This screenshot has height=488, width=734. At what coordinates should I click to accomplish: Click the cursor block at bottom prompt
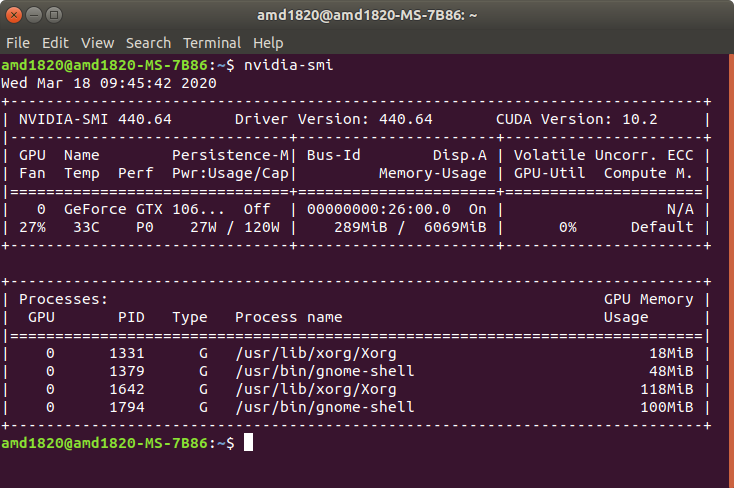(249, 443)
